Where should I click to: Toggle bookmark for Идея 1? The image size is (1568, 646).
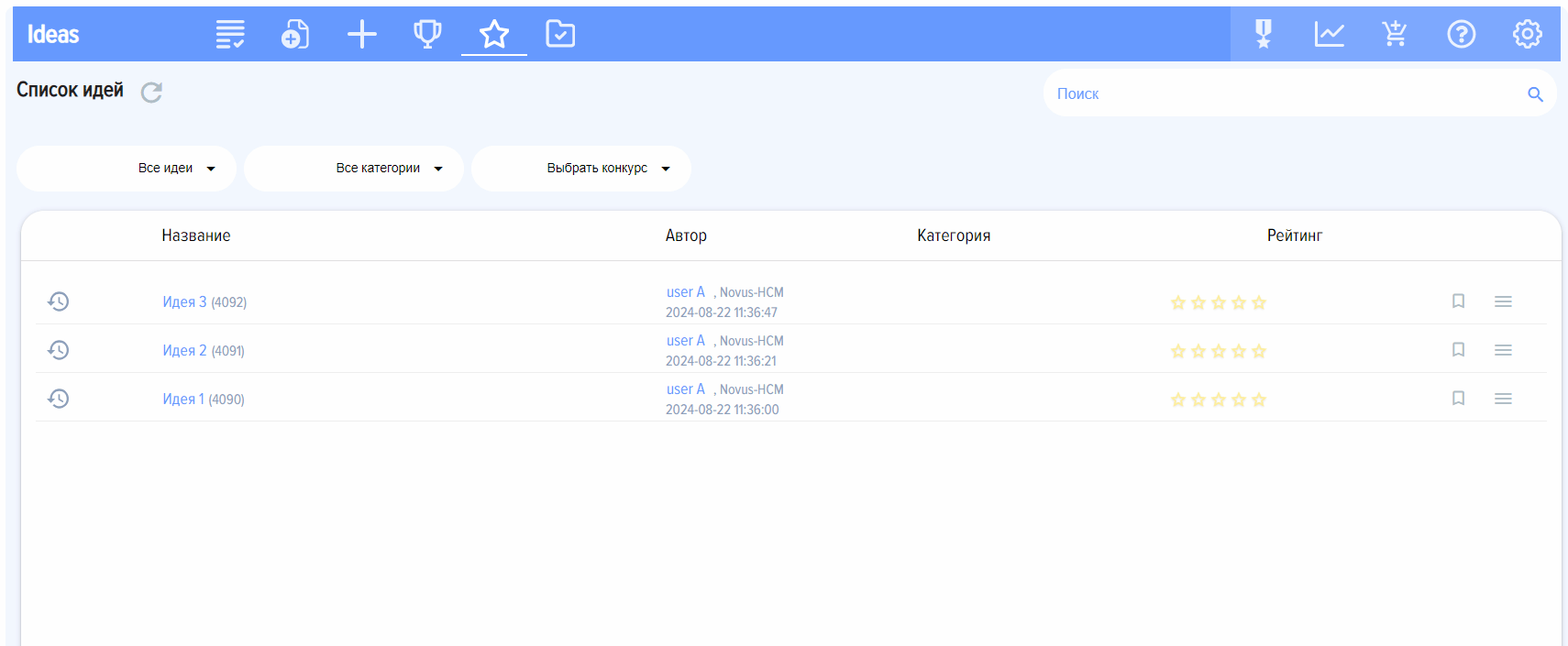(1458, 399)
